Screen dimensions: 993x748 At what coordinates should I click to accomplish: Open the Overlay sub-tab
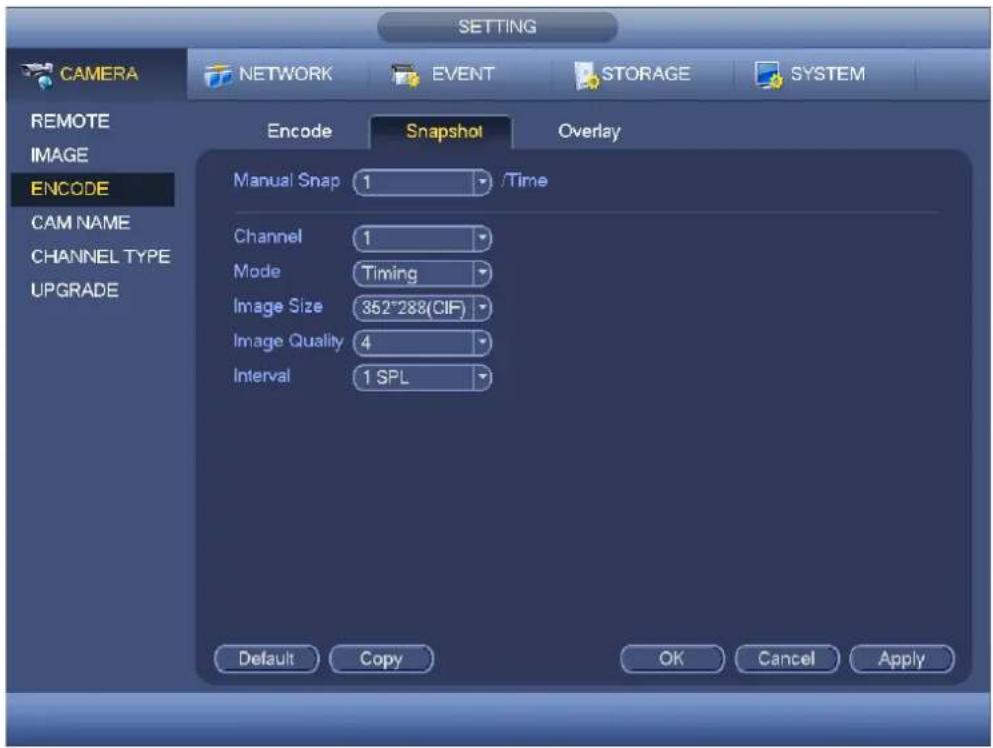click(589, 132)
